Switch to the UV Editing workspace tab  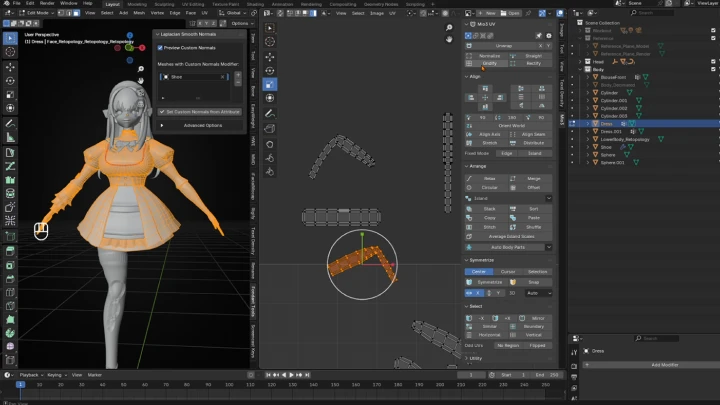[x=193, y=4]
